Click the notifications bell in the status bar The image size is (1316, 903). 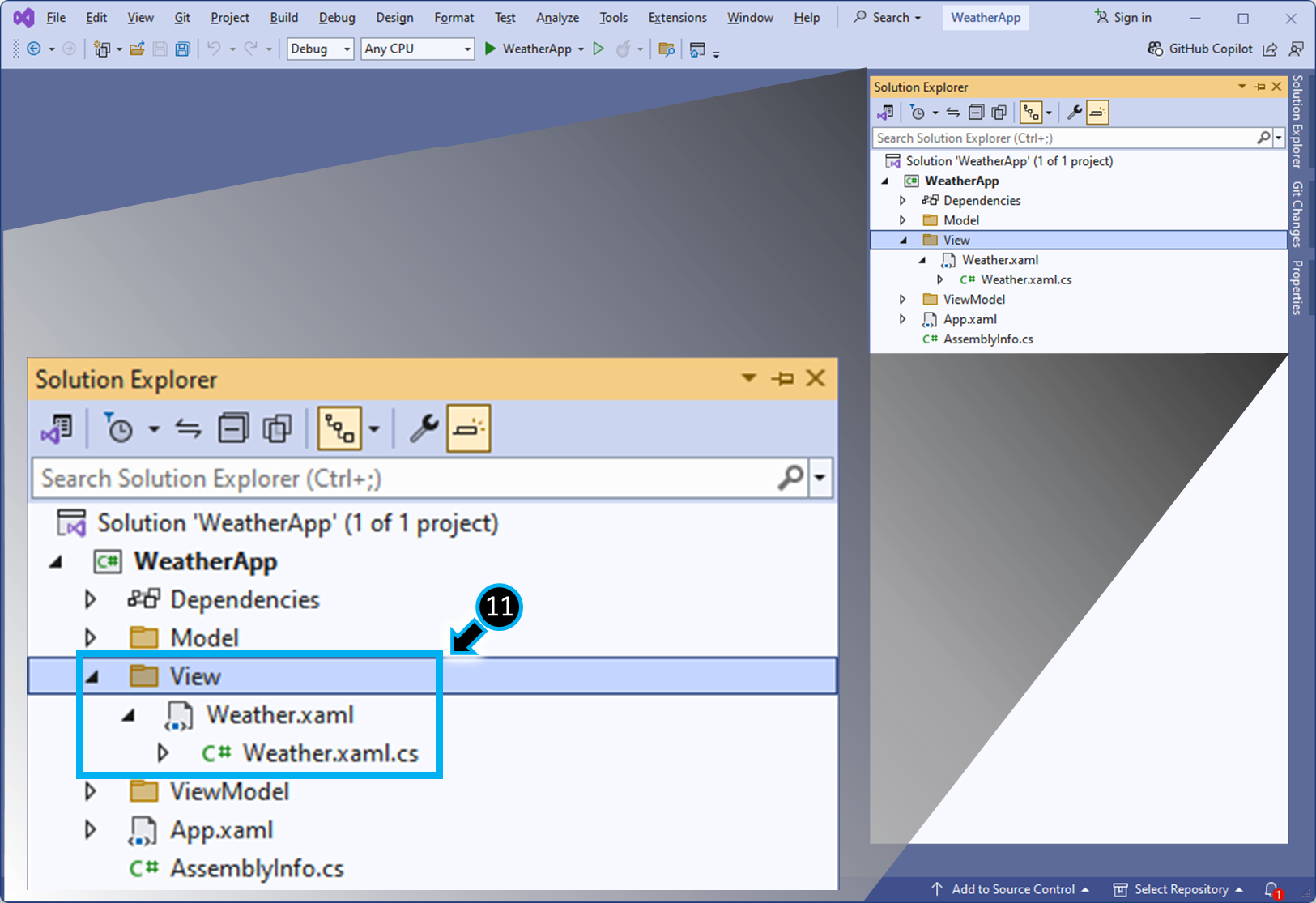[x=1272, y=889]
